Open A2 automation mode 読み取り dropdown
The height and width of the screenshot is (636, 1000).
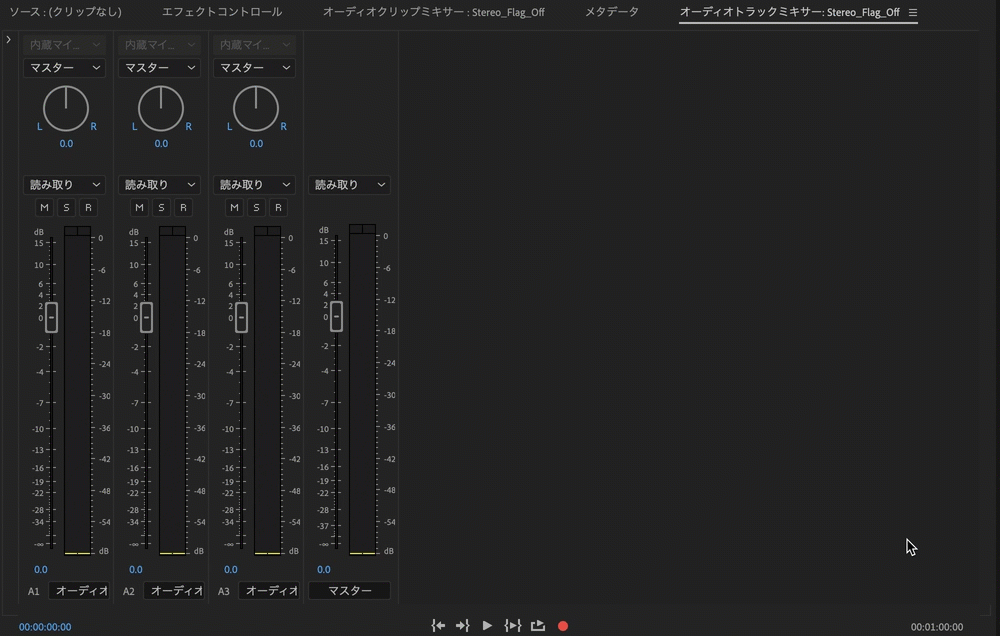pos(159,185)
